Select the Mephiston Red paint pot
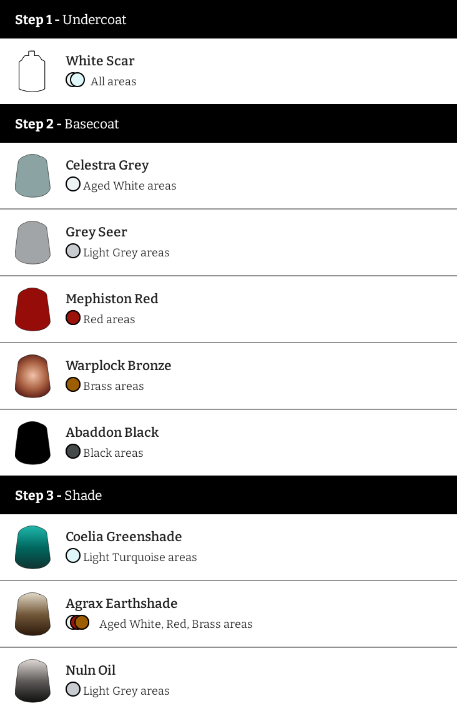457x711 pixels. [33, 309]
